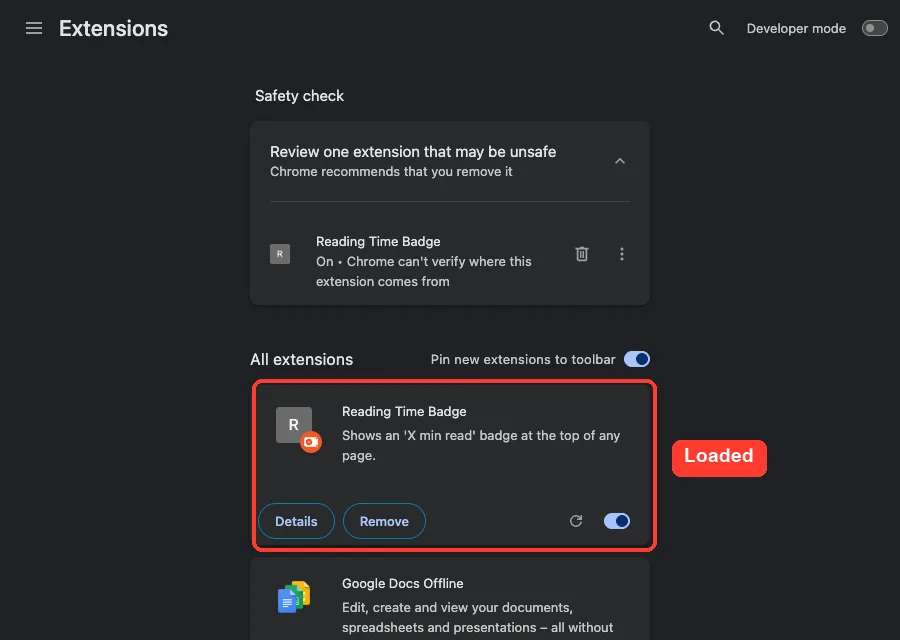
Task: Click the 'Extensions' page title
Action: tap(113, 29)
